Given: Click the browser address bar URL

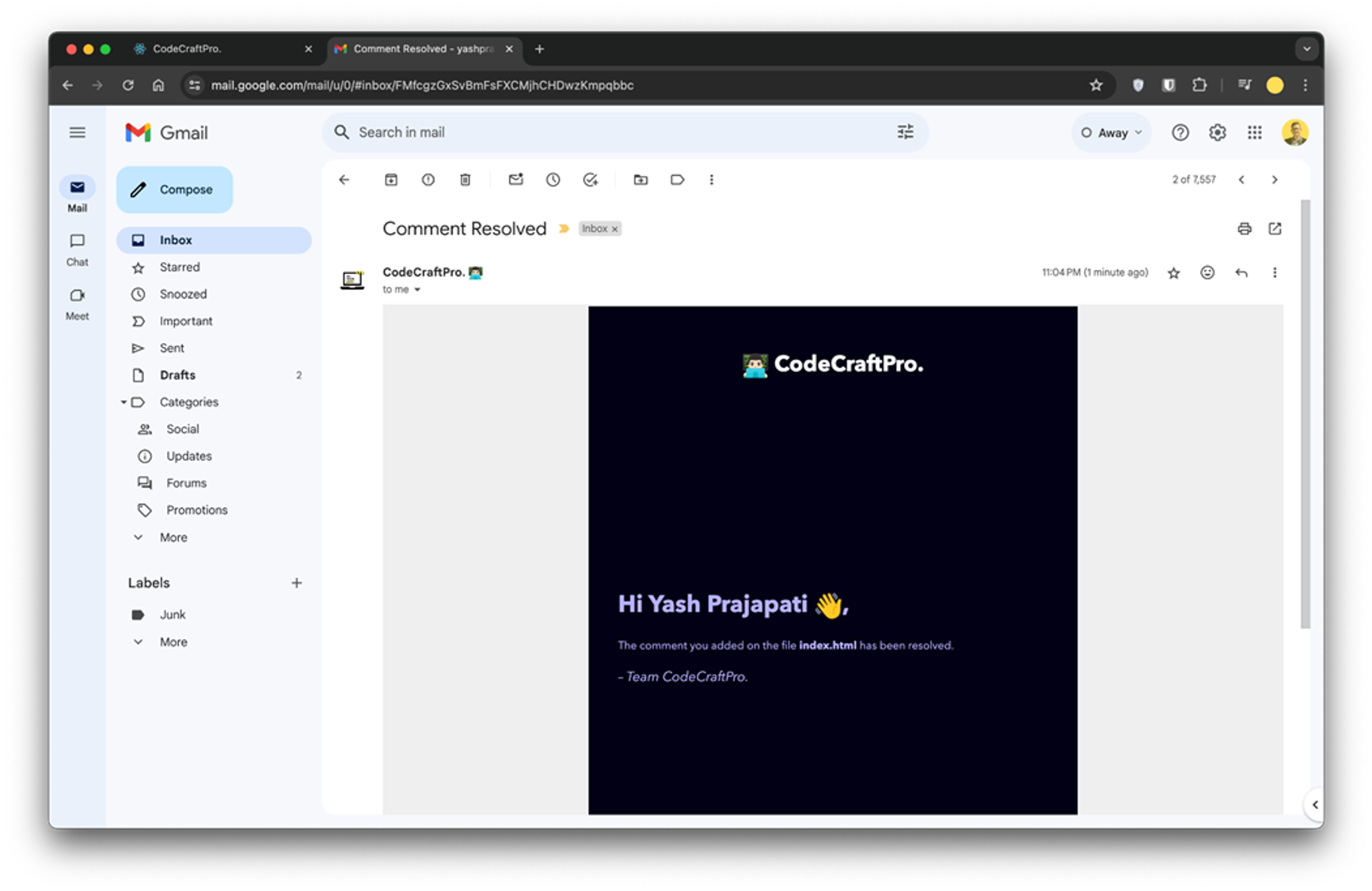Looking at the screenshot, I should coord(422,86).
